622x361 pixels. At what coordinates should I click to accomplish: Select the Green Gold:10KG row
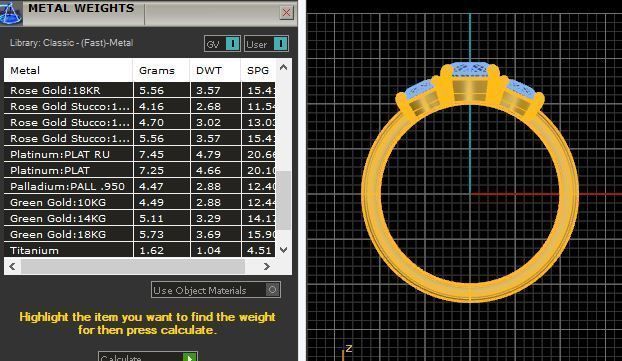[x=140, y=202]
